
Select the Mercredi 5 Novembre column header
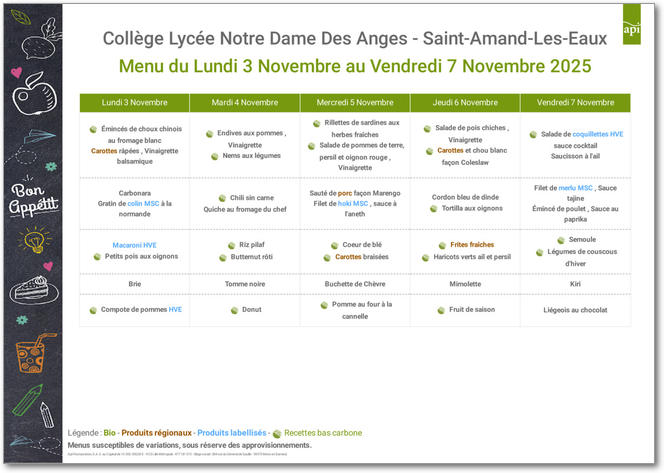(354, 103)
